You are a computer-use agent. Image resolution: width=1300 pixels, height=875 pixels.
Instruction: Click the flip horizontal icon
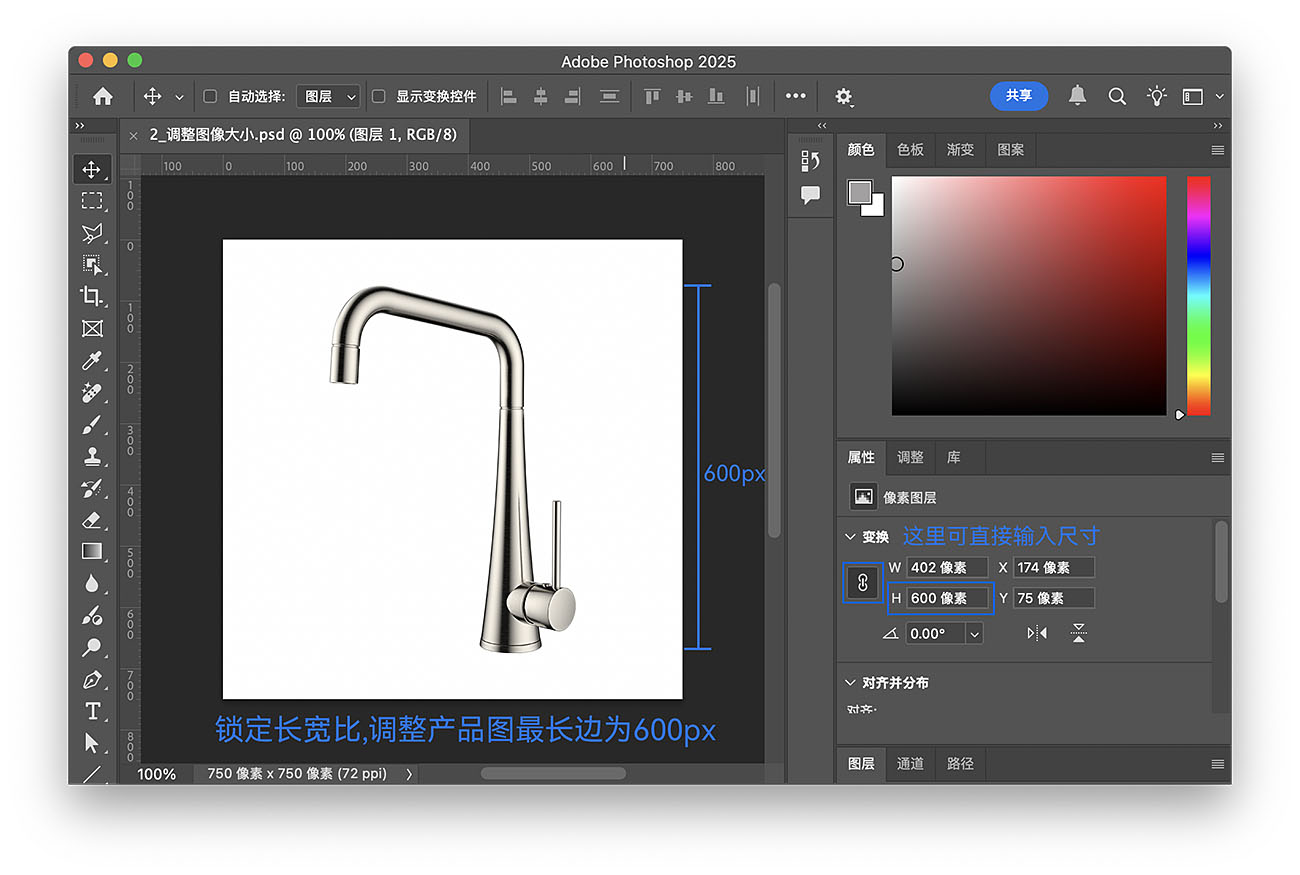1037,633
